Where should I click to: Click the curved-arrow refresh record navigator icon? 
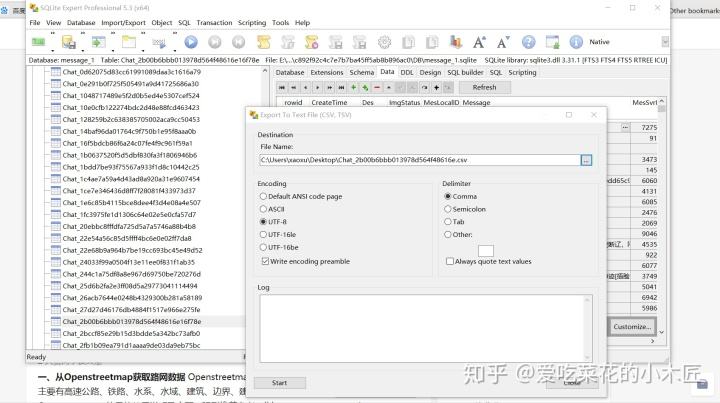click(424, 87)
